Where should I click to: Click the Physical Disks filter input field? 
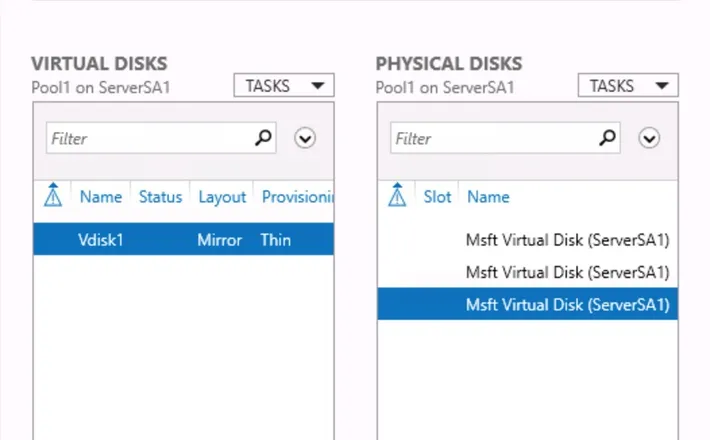click(x=505, y=138)
